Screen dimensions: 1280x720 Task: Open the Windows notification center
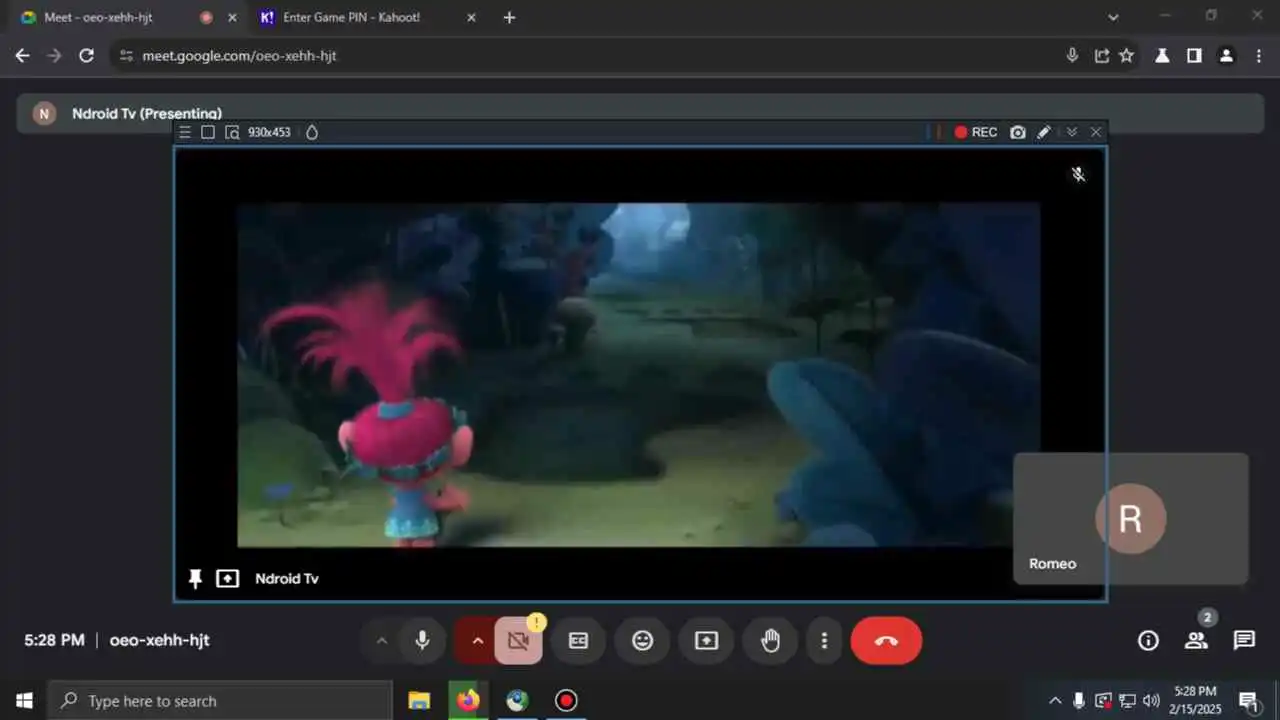pos(1249,701)
